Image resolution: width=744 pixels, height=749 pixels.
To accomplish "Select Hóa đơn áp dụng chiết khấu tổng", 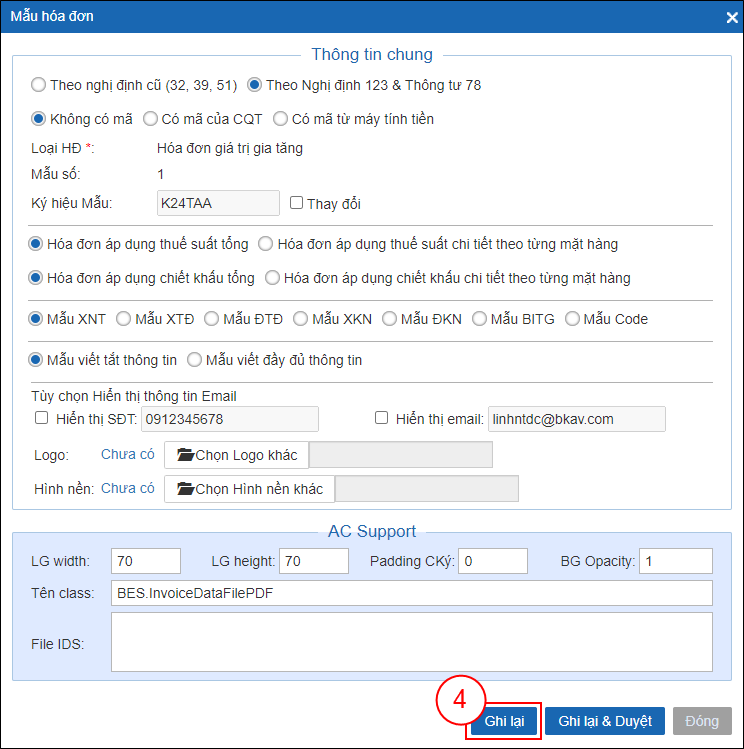I will [x=35, y=278].
